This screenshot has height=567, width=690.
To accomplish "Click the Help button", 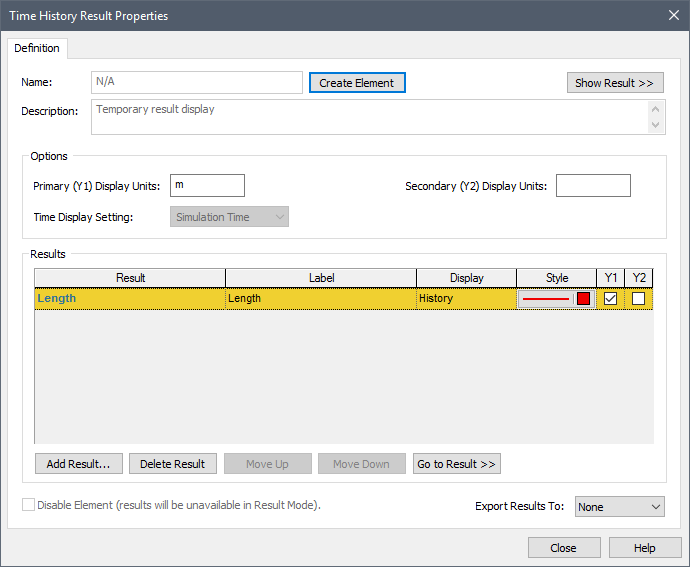I will (x=645, y=548).
